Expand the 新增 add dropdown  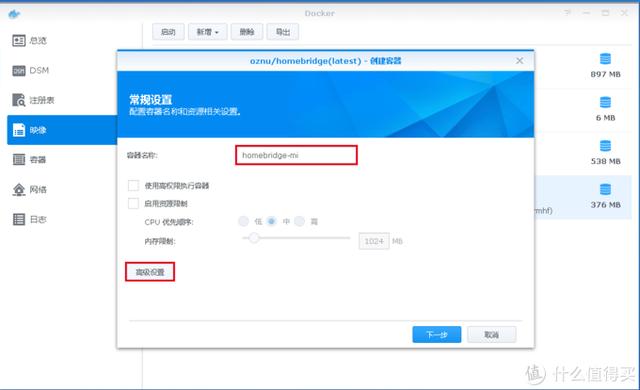point(207,32)
